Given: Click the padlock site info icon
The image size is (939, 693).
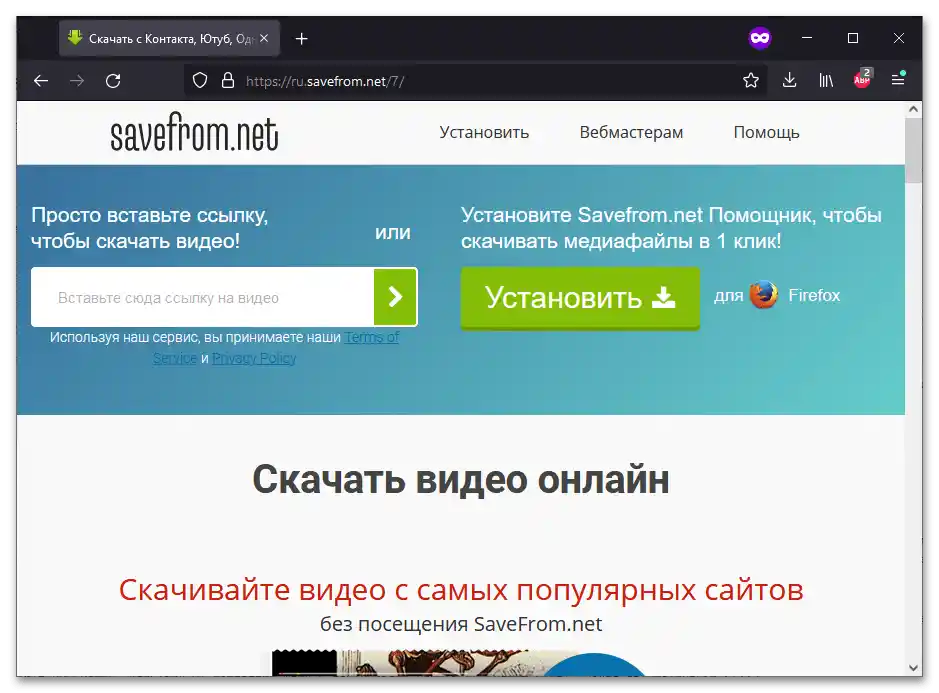Looking at the screenshot, I should [228, 81].
